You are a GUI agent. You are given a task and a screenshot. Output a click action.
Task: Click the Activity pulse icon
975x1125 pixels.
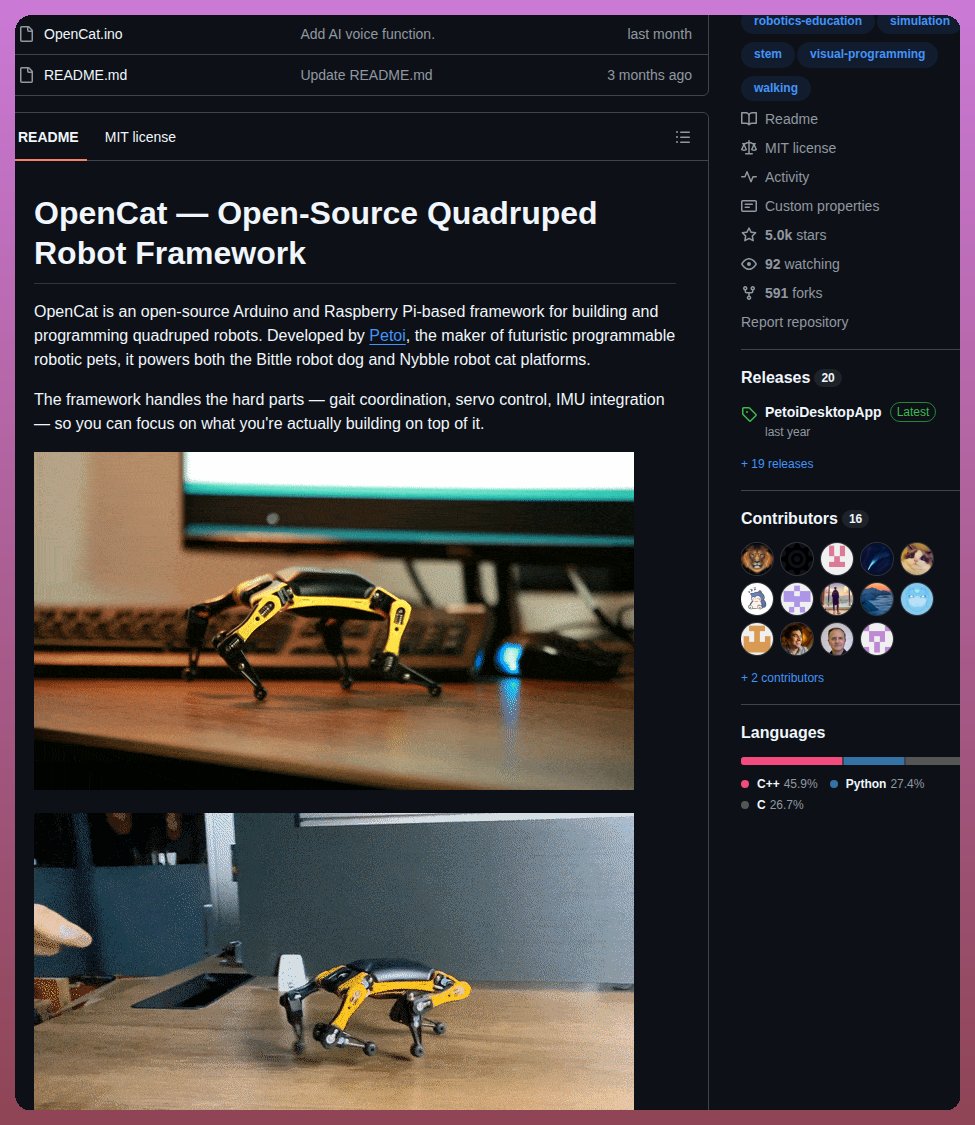click(748, 176)
